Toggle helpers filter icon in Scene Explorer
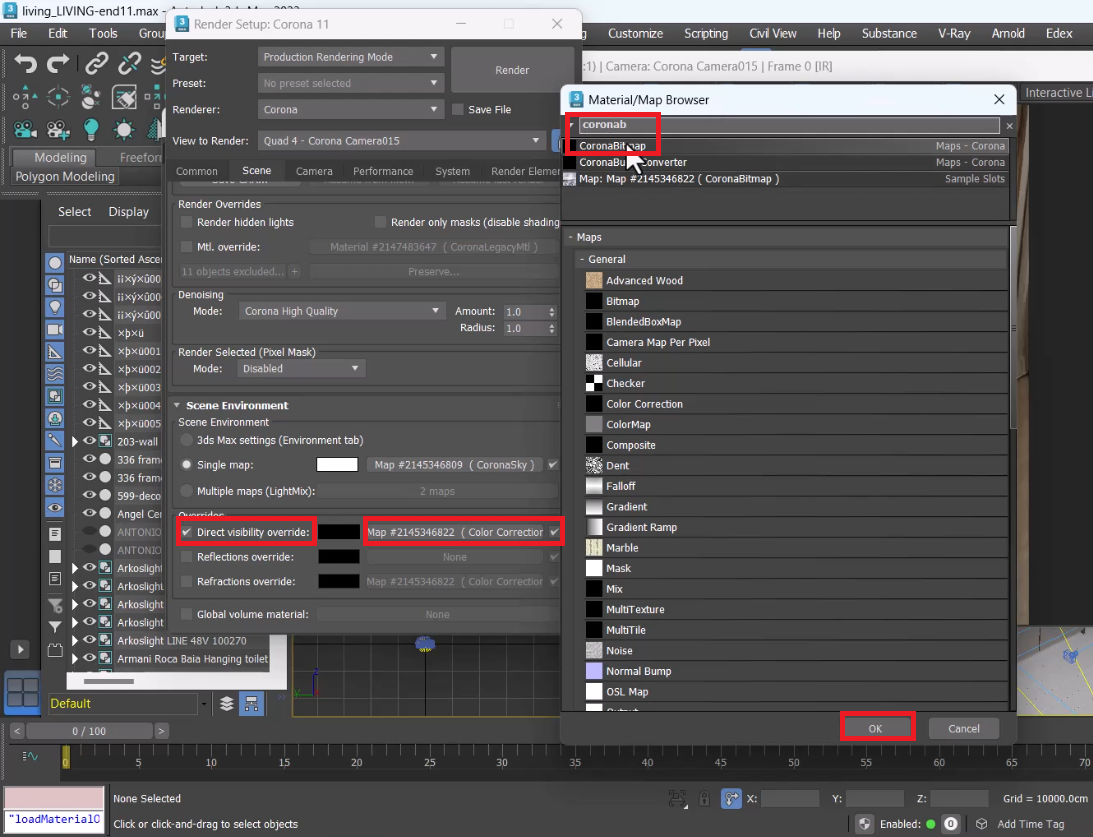This screenshot has height=837, width=1093. coord(54,352)
